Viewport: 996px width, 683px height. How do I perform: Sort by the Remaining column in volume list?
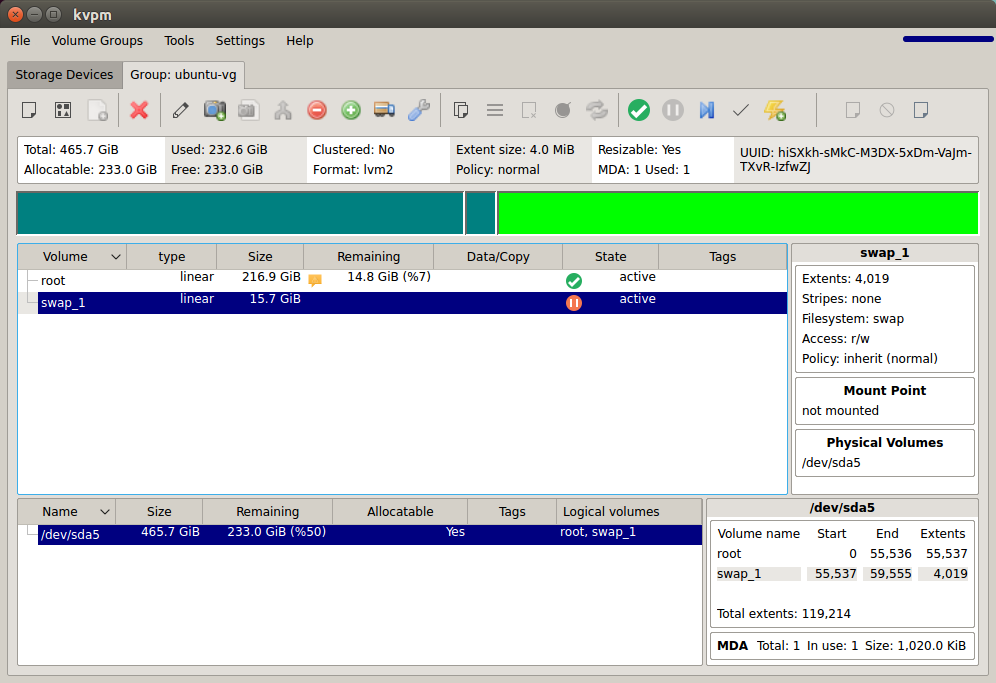(x=368, y=257)
